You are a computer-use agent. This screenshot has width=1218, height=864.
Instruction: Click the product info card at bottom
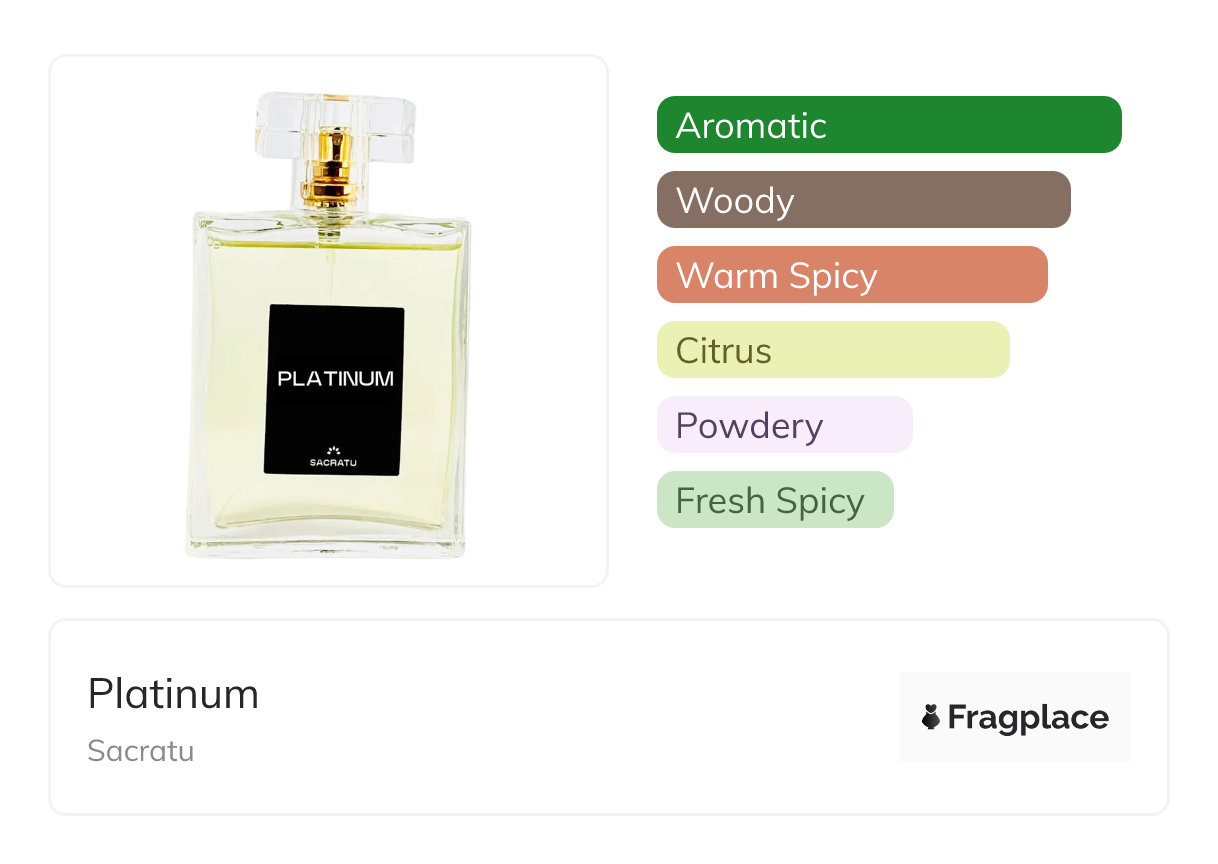coord(609,717)
